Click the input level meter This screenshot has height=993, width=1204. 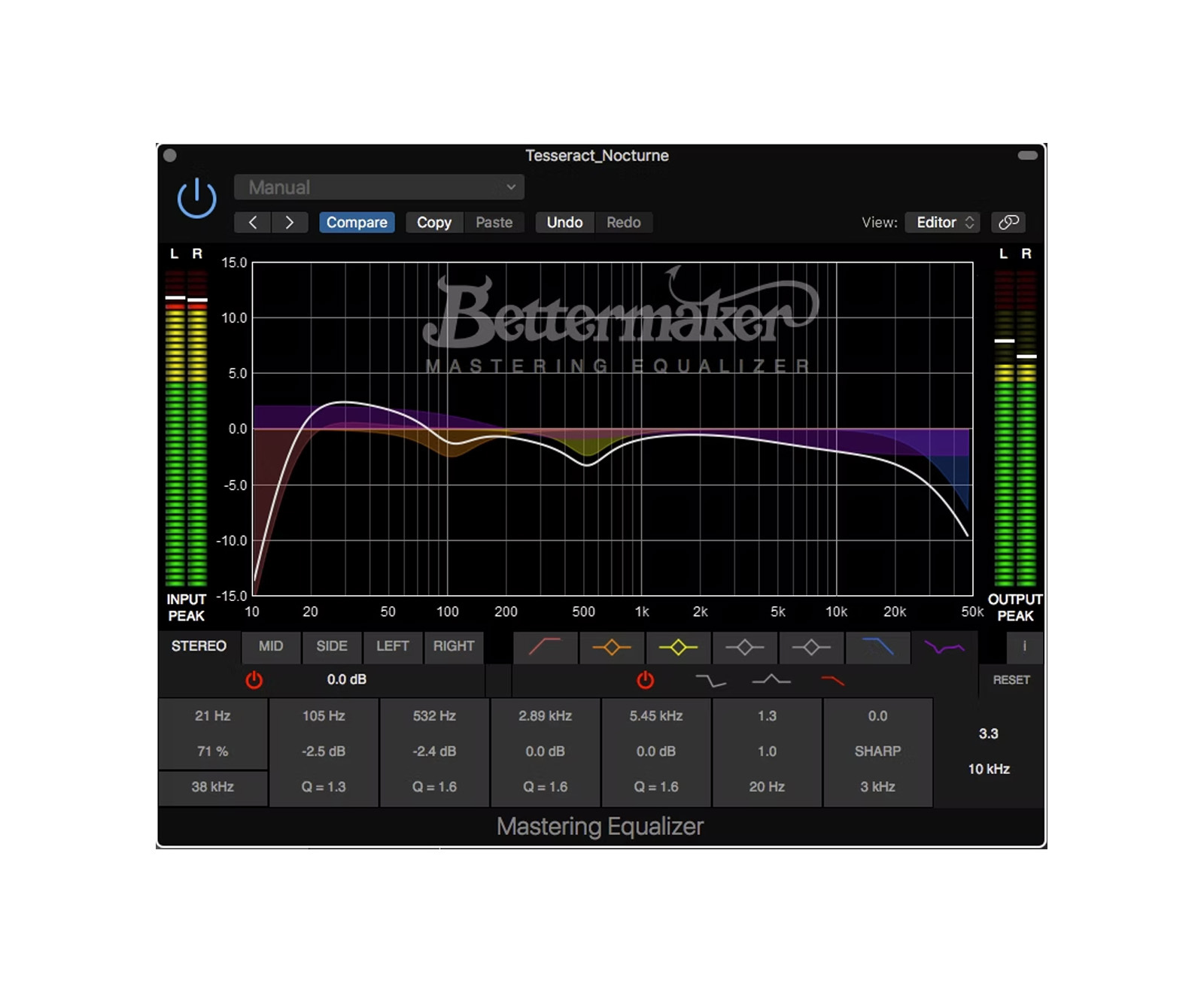[x=186, y=427]
